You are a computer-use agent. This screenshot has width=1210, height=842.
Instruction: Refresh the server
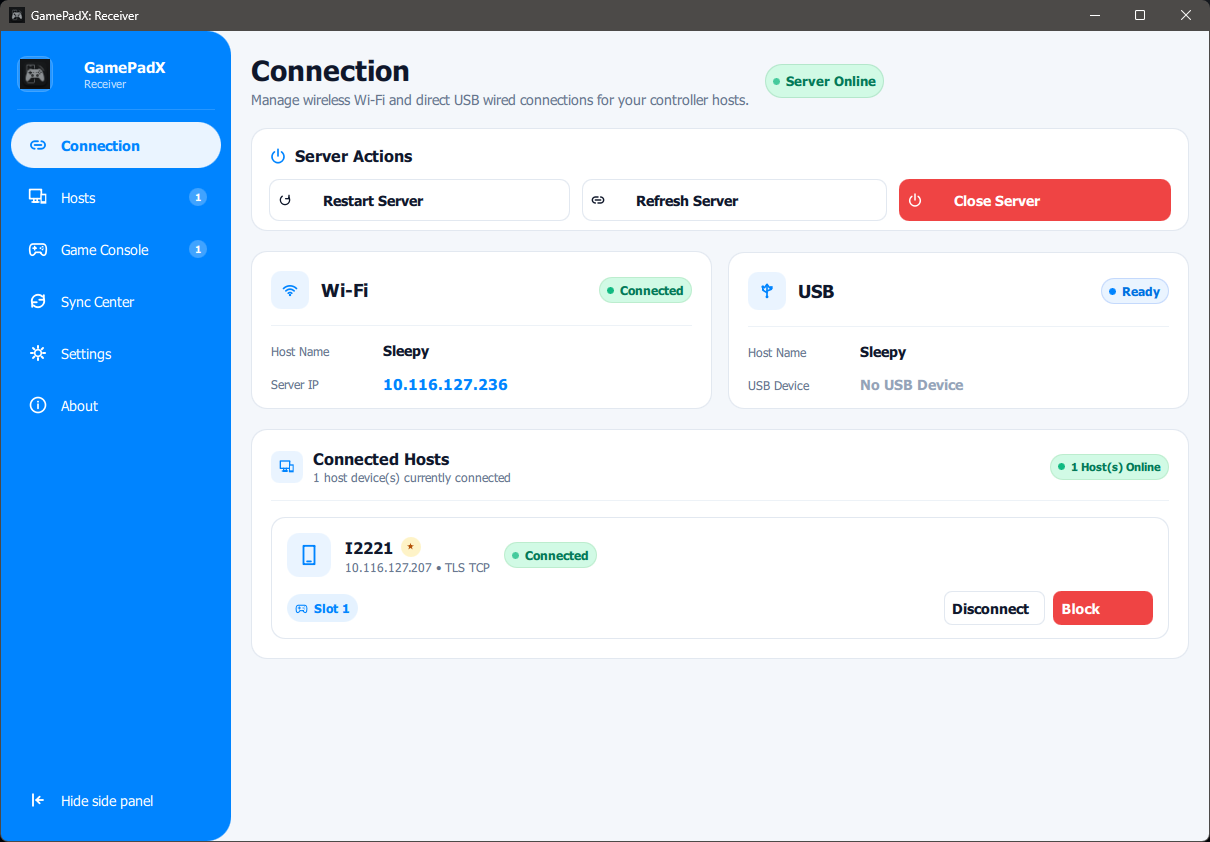coord(734,200)
